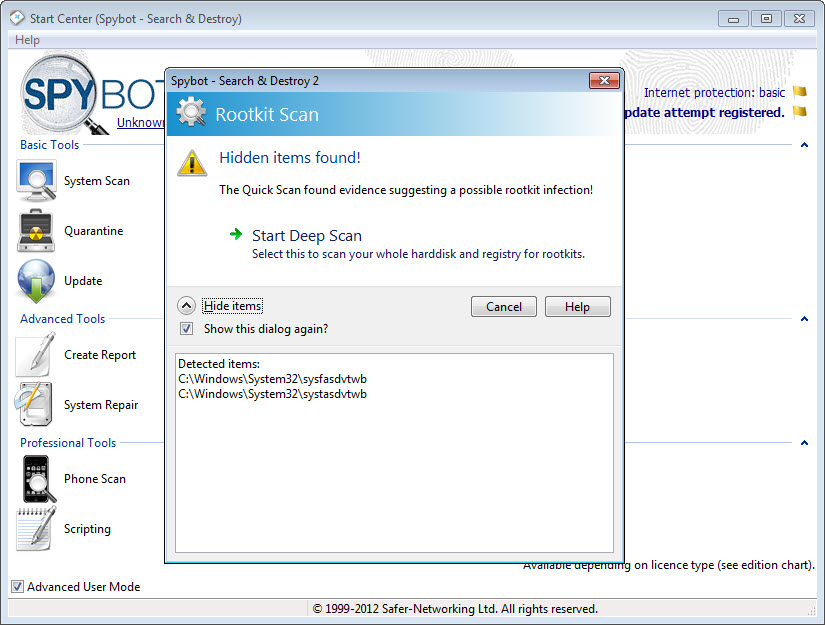Collapse the Professional Tools section
The image size is (825, 625).
pos(804,443)
